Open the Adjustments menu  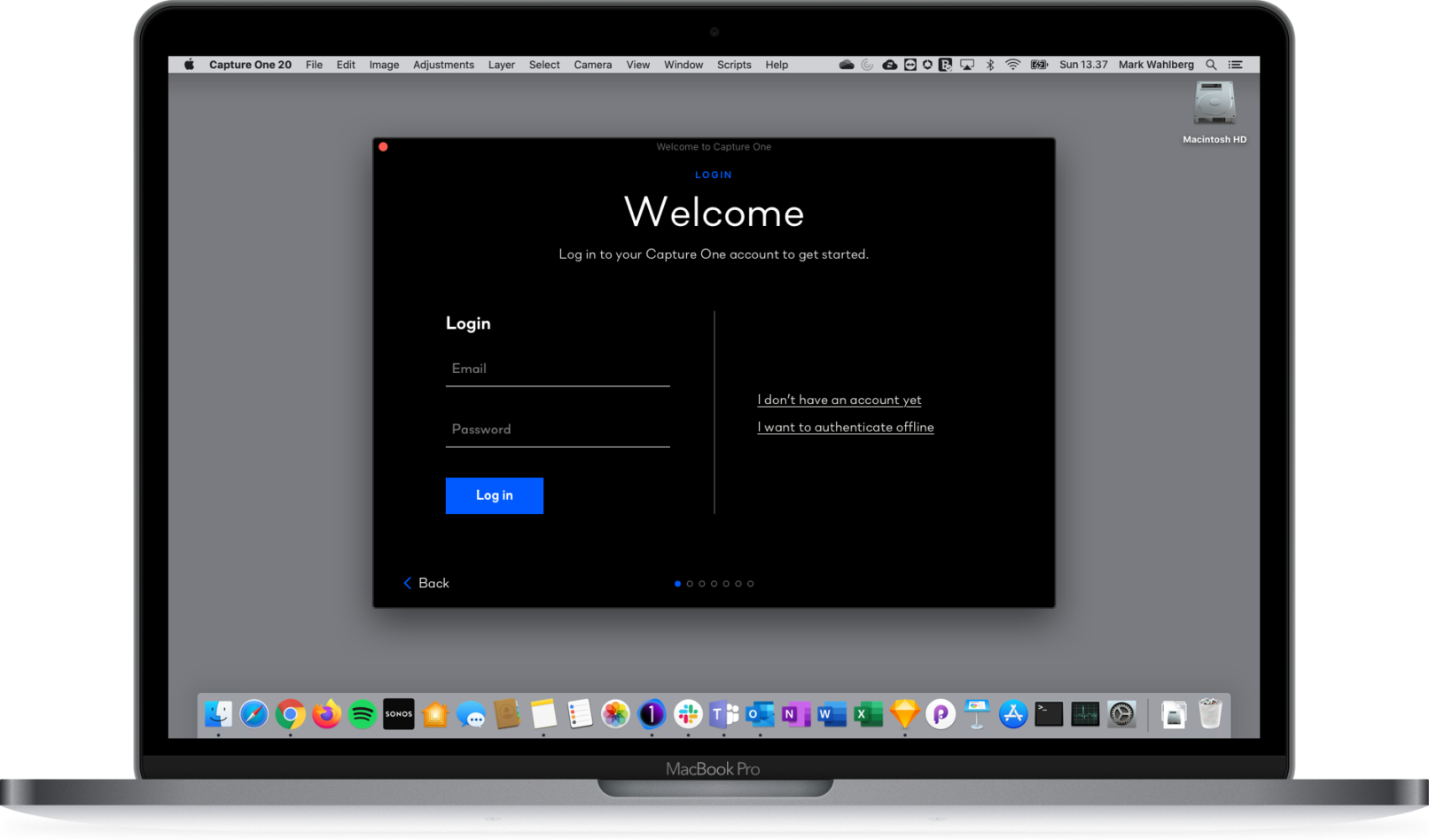click(x=443, y=64)
